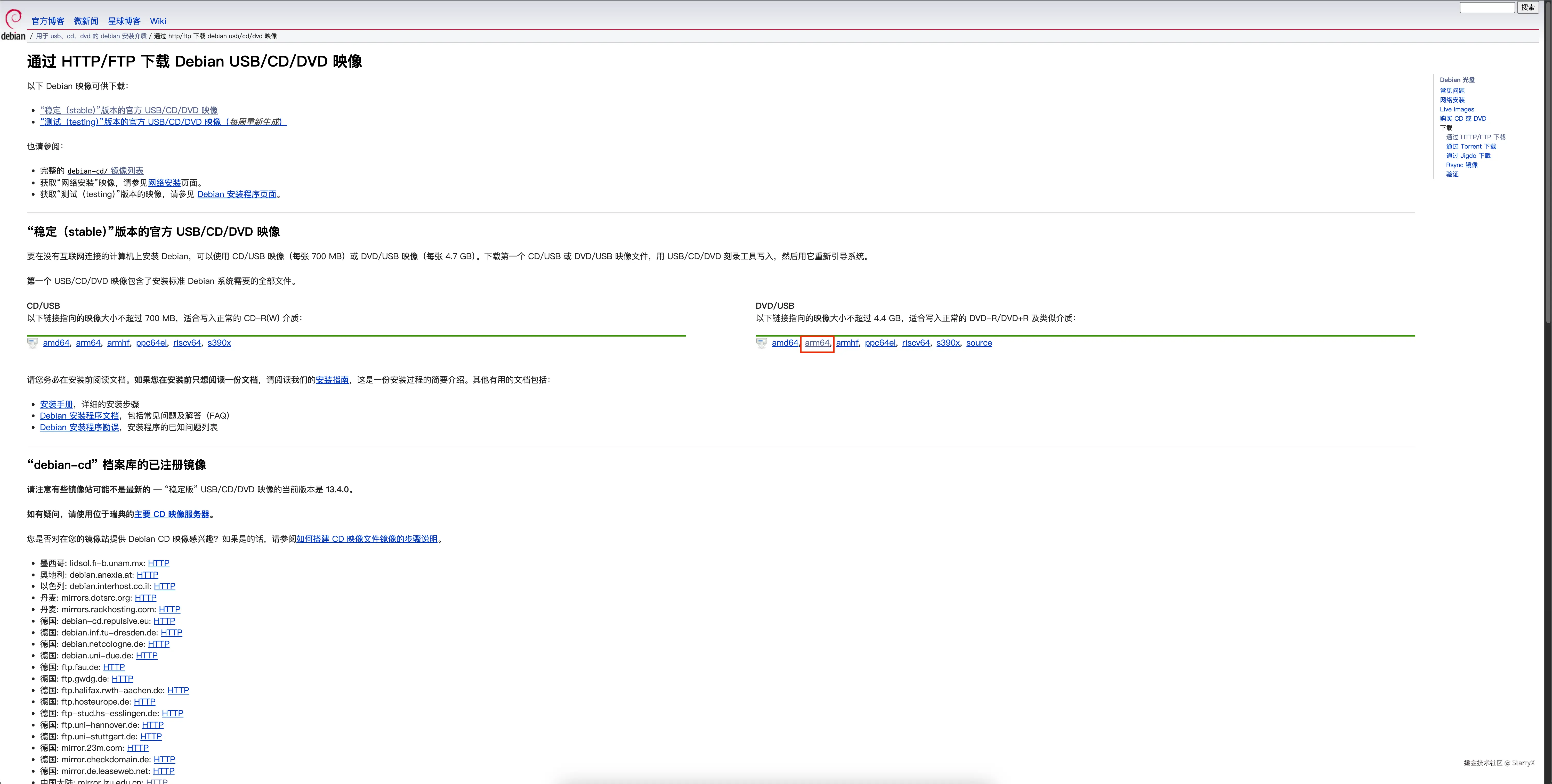Open the 安装指南 link
This screenshot has height=784, width=1552.
tap(332, 380)
